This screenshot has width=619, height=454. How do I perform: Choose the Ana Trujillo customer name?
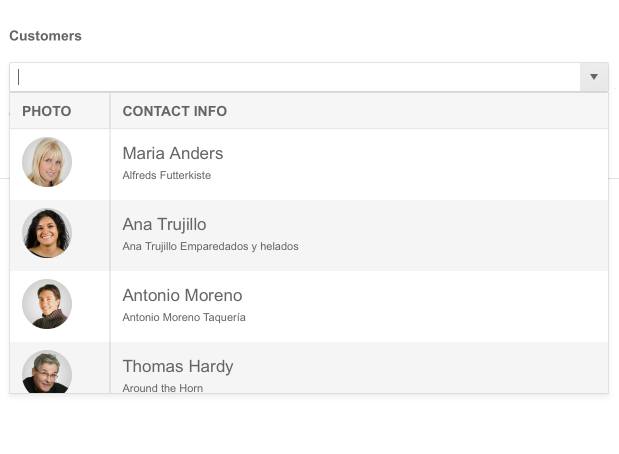point(164,224)
